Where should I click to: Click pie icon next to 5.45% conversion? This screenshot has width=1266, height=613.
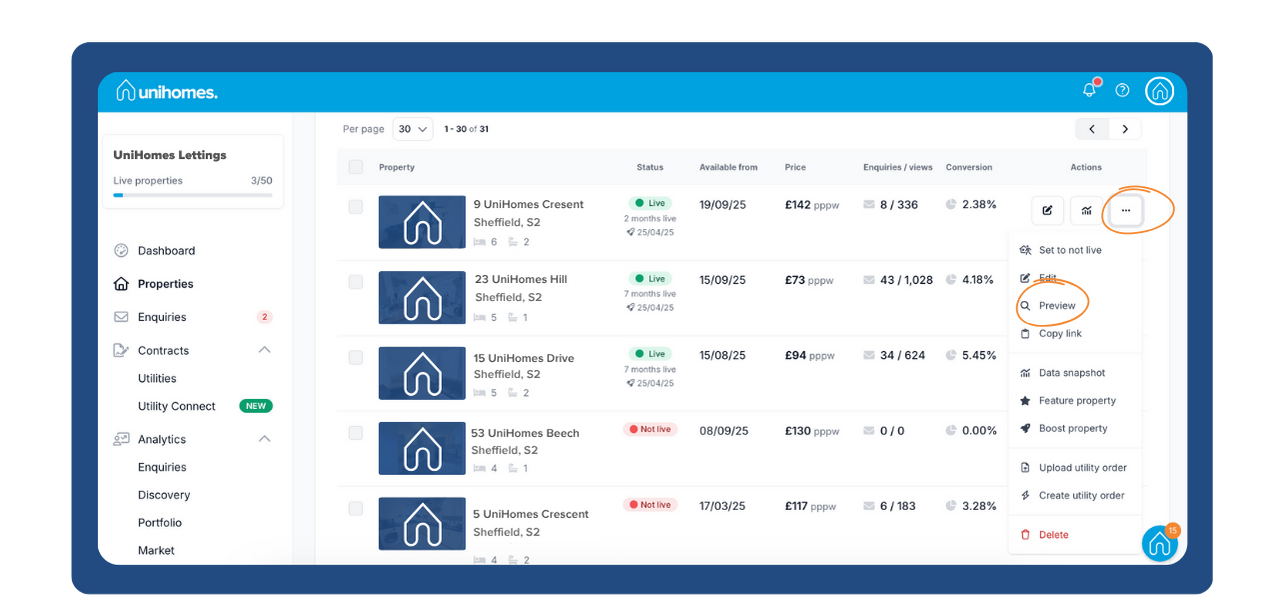[951, 355]
